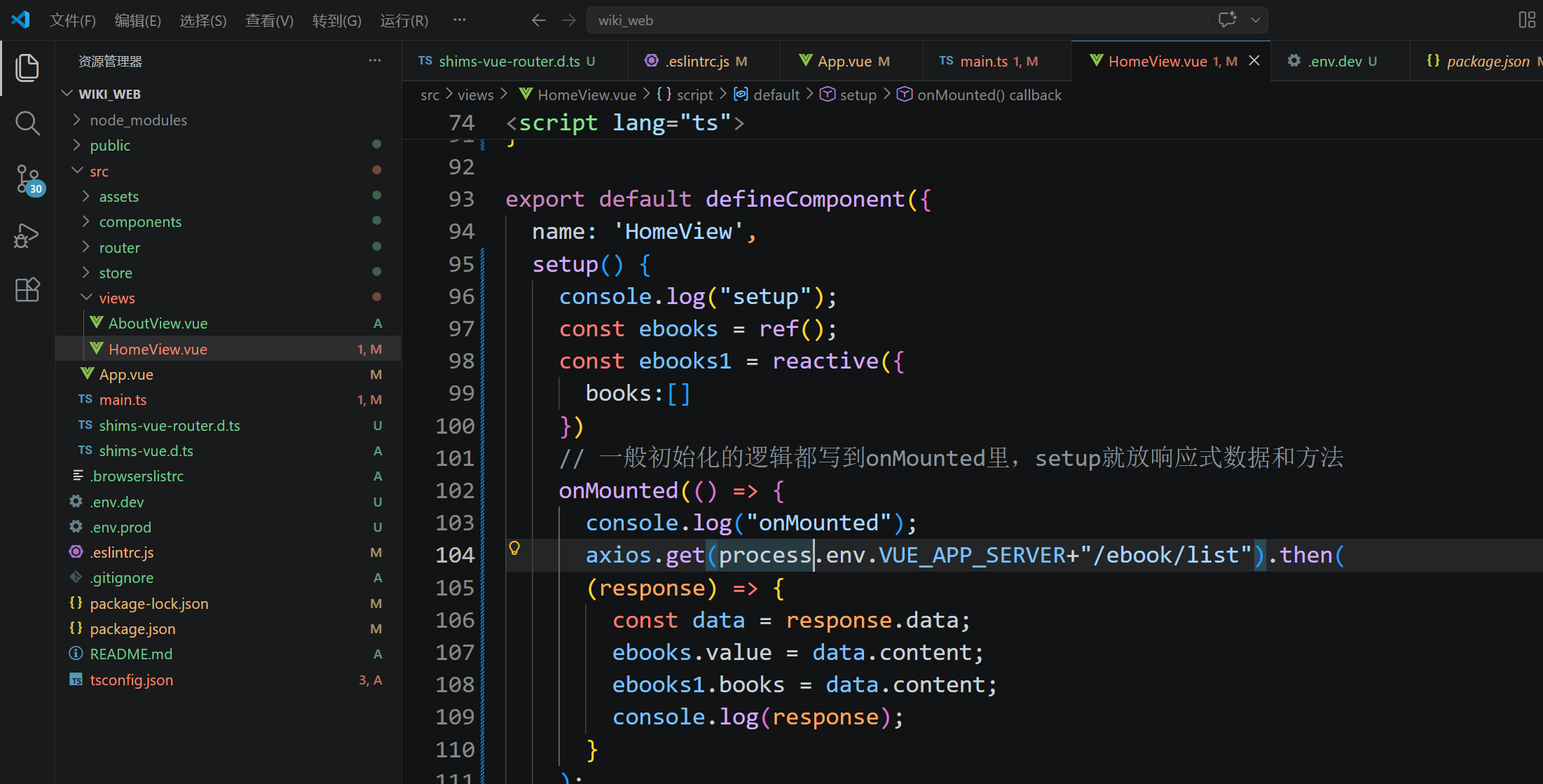Viewport: 1543px width, 784px height.
Task: Click breadcrumb 'views' segment
Action: tap(476, 95)
